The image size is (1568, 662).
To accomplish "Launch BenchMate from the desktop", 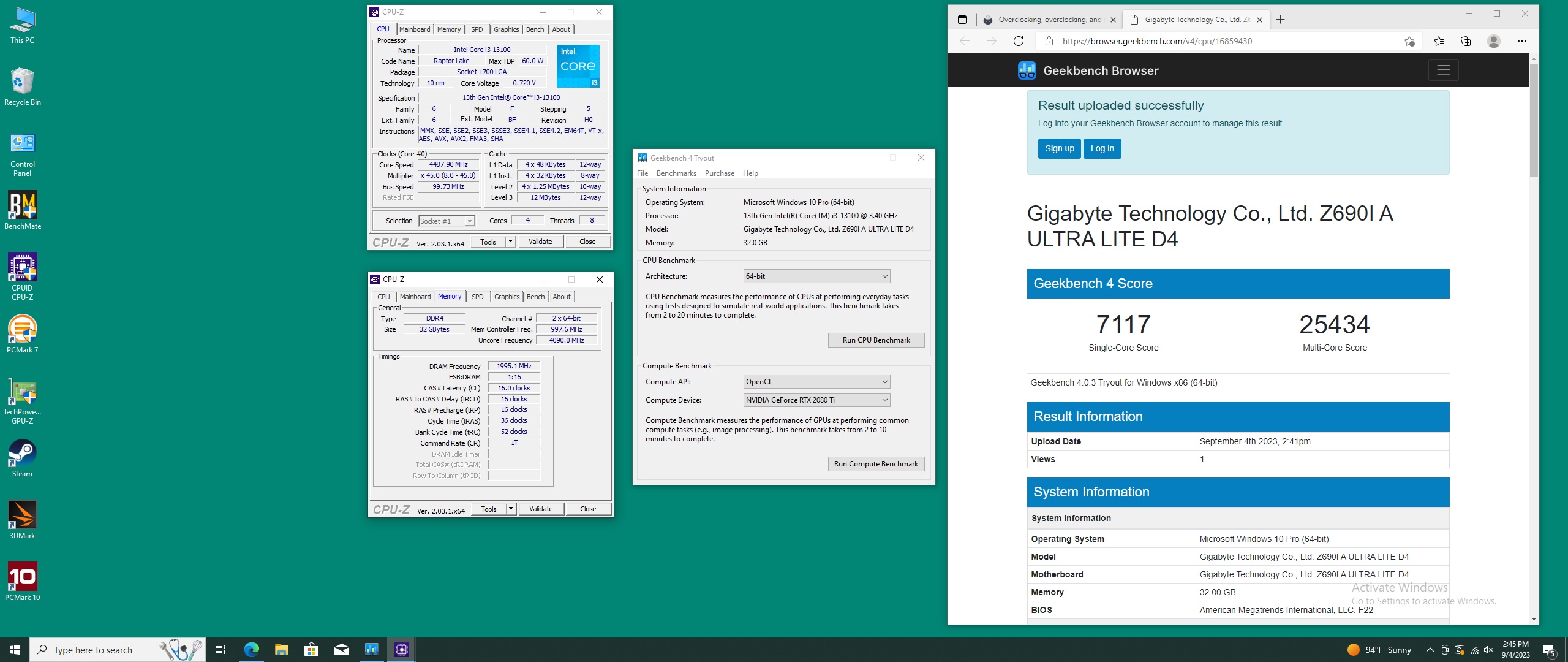I will (23, 210).
